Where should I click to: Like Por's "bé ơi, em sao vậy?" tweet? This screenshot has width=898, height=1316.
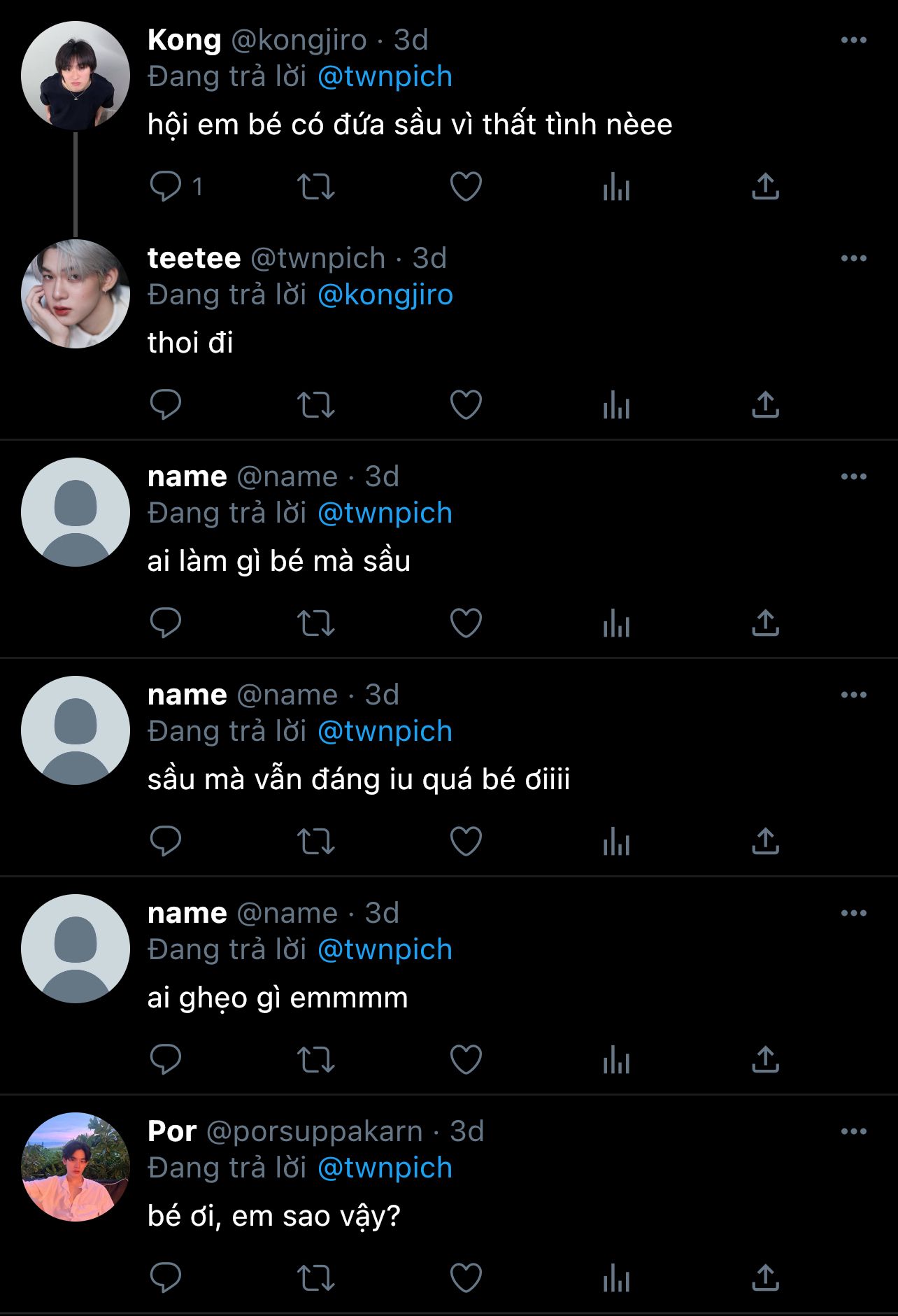coord(466,1278)
